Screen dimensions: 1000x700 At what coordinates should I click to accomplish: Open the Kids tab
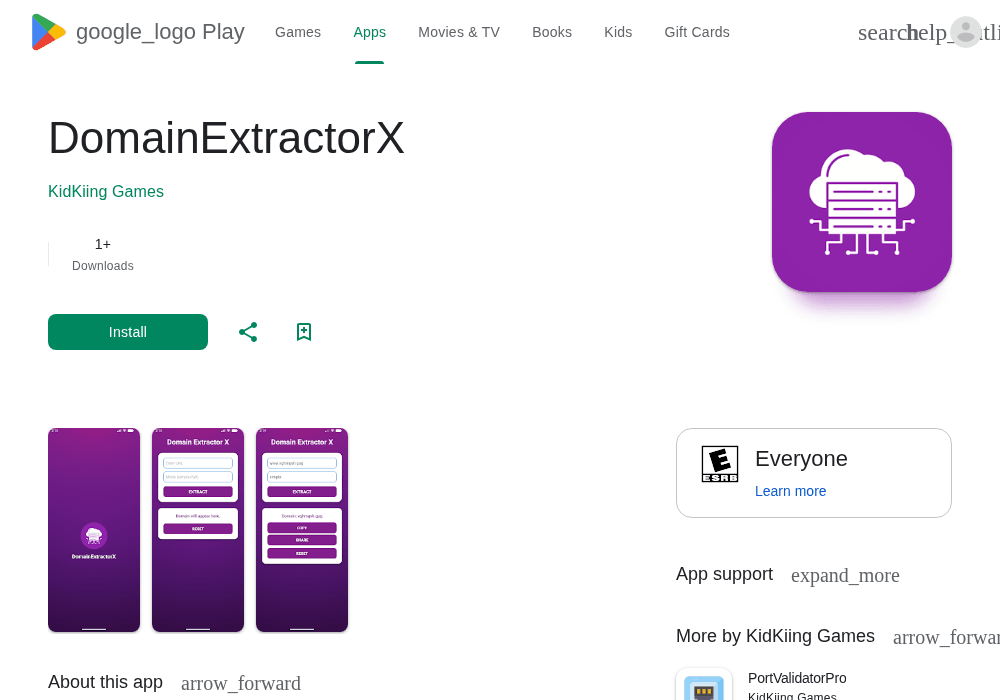pos(618,32)
